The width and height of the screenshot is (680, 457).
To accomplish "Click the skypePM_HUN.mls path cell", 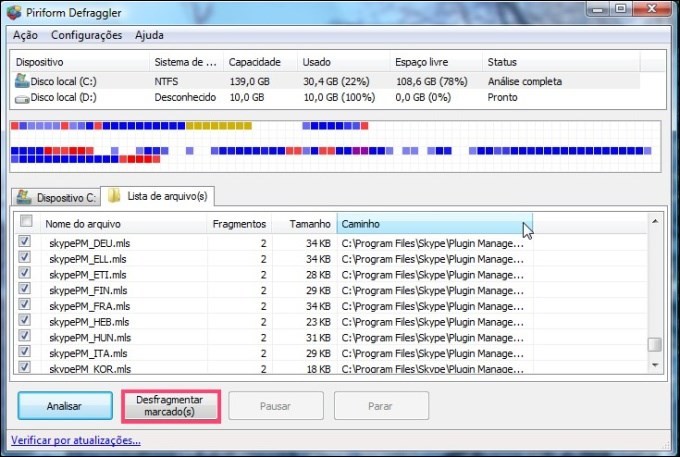I will pos(432,338).
